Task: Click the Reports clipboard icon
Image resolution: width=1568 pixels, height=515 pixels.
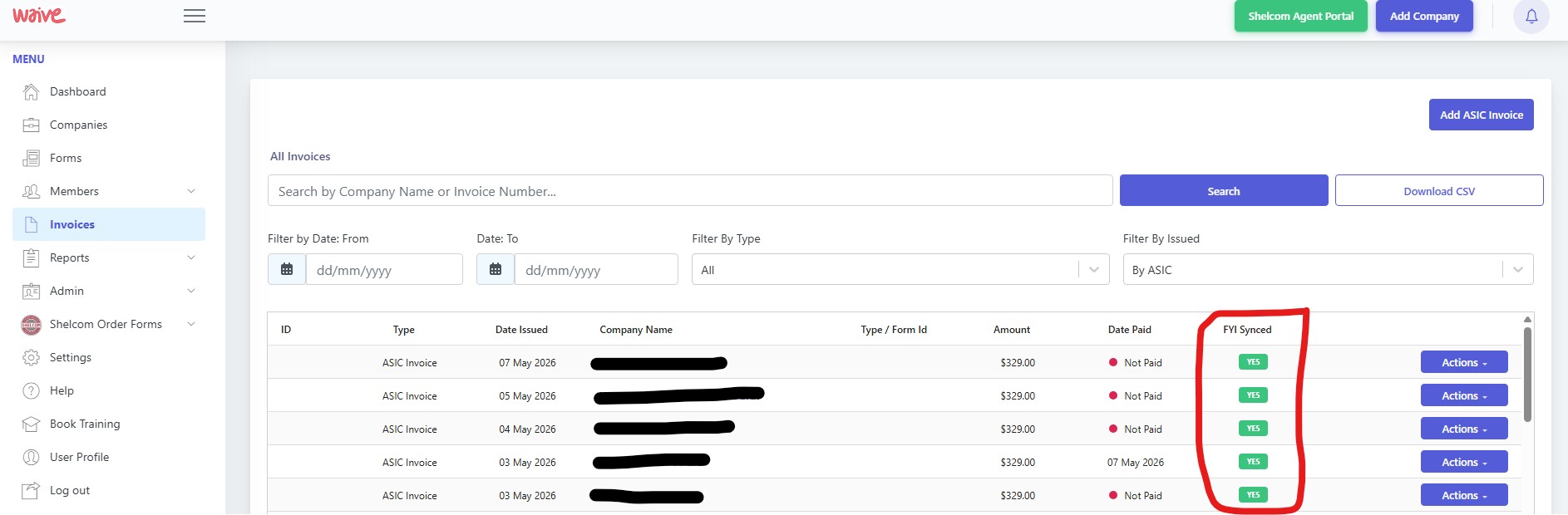Action: (31, 257)
